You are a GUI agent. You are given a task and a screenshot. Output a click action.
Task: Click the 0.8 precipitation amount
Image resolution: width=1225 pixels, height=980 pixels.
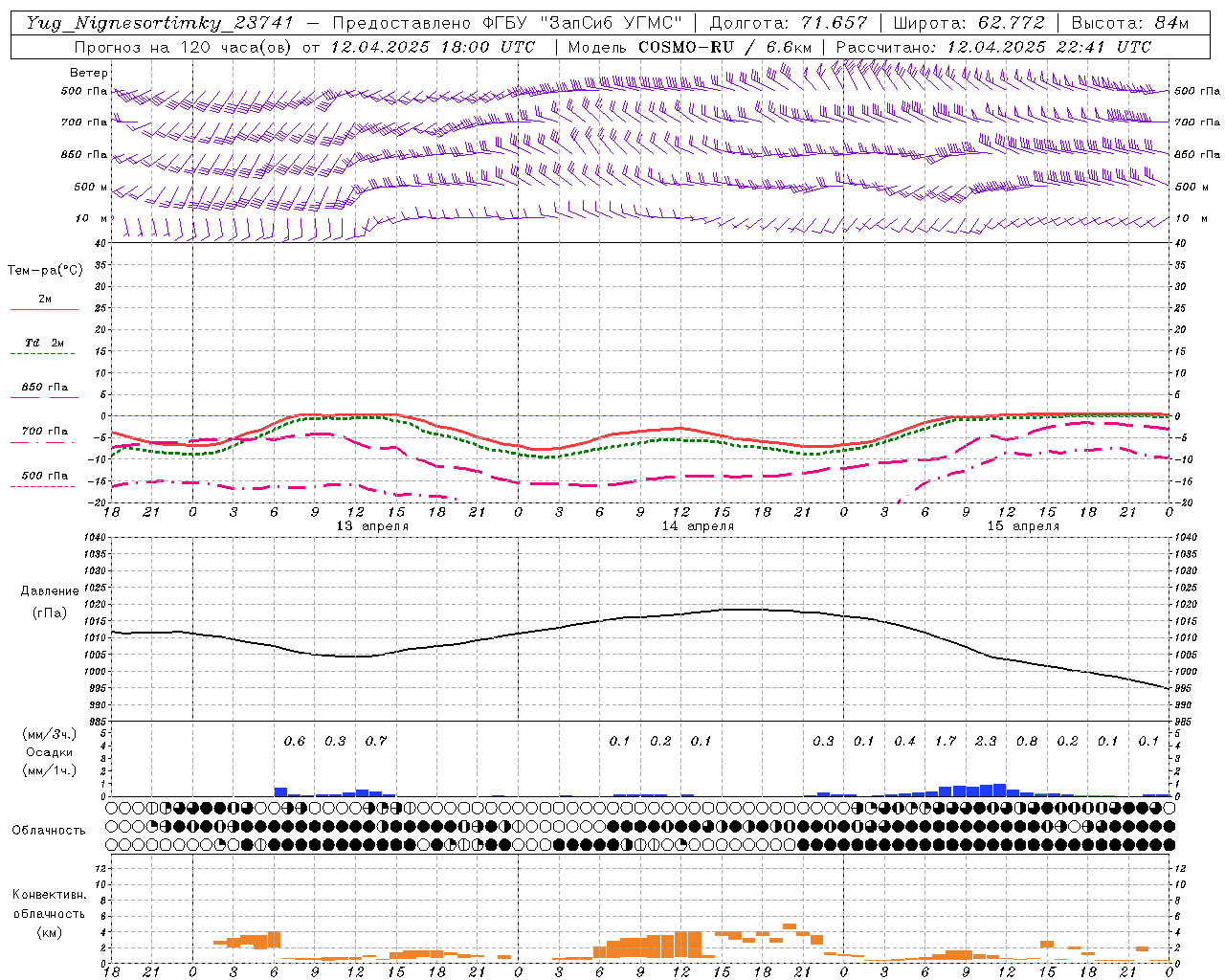(x=1027, y=742)
